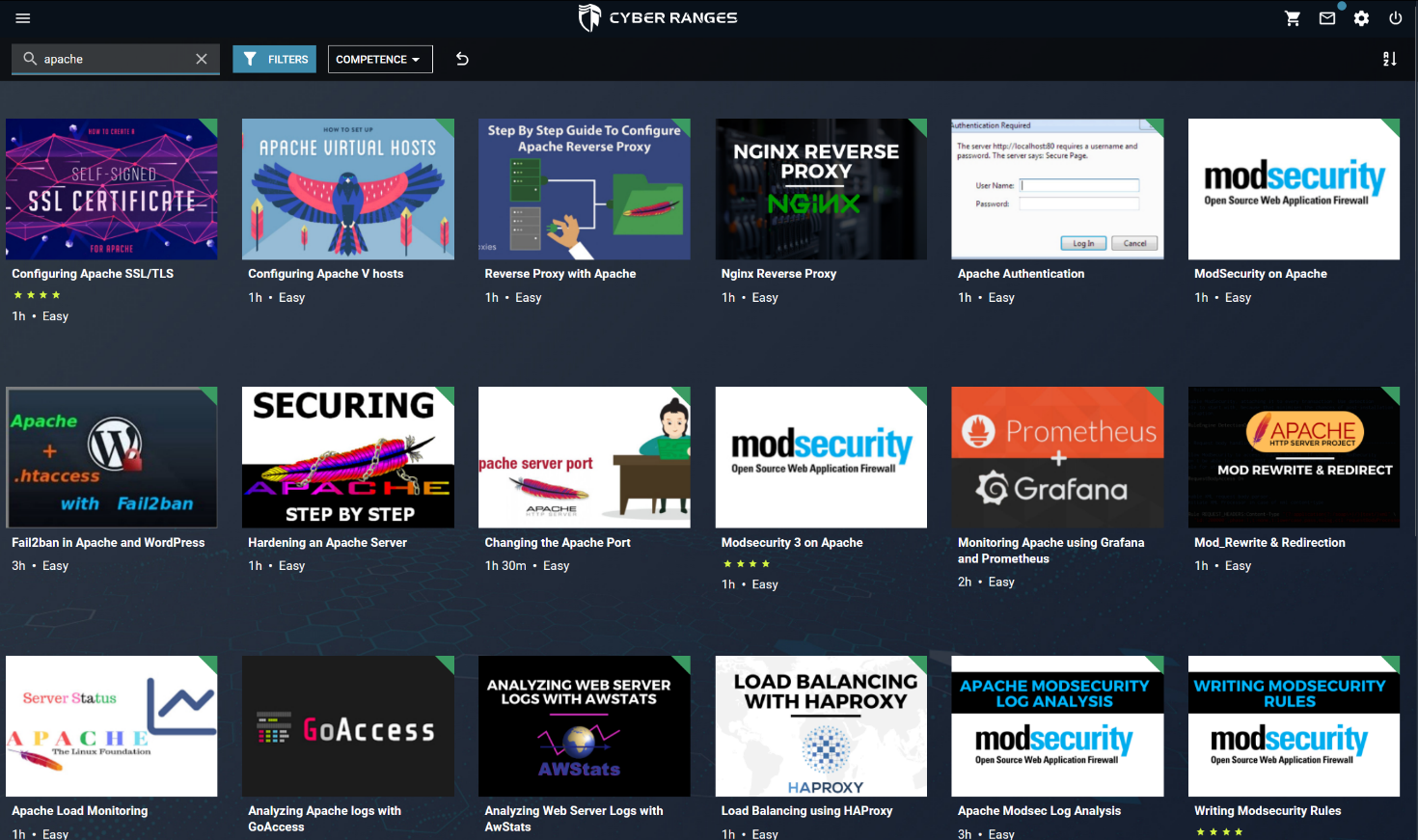Clear the apache search text
1418x840 pixels.
pos(202,59)
